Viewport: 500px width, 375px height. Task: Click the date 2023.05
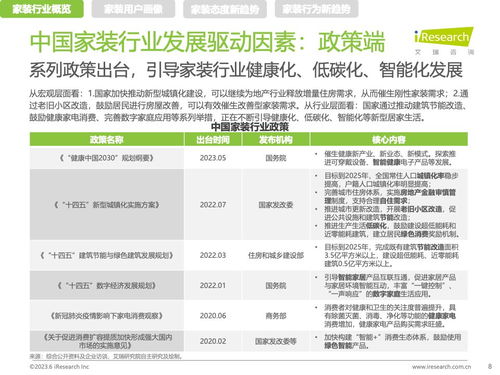[x=213, y=158]
